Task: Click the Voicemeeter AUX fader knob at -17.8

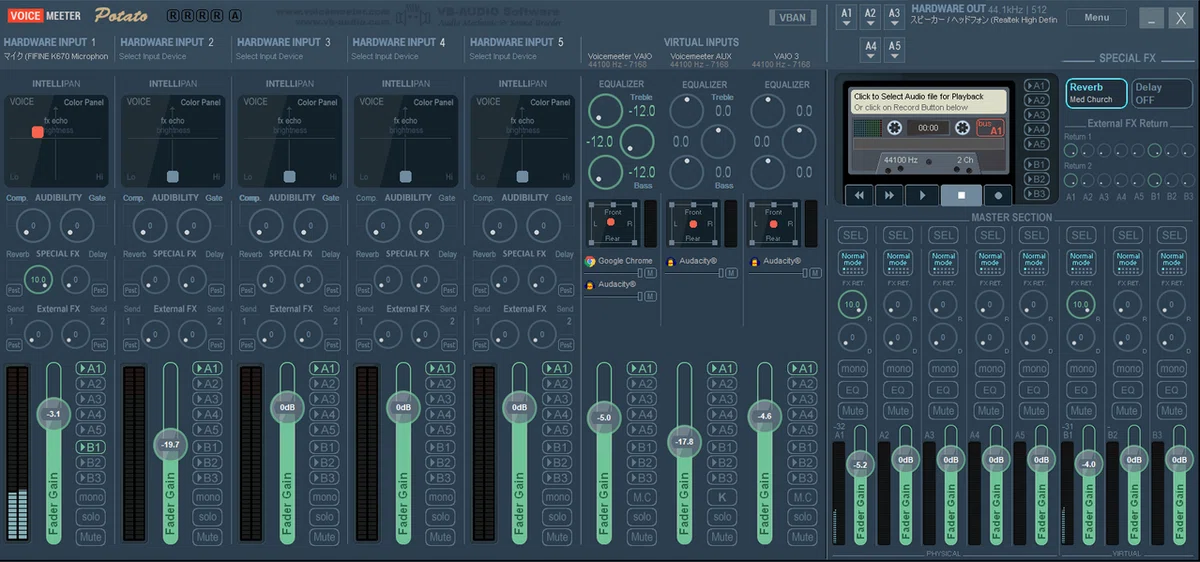Action: point(684,441)
